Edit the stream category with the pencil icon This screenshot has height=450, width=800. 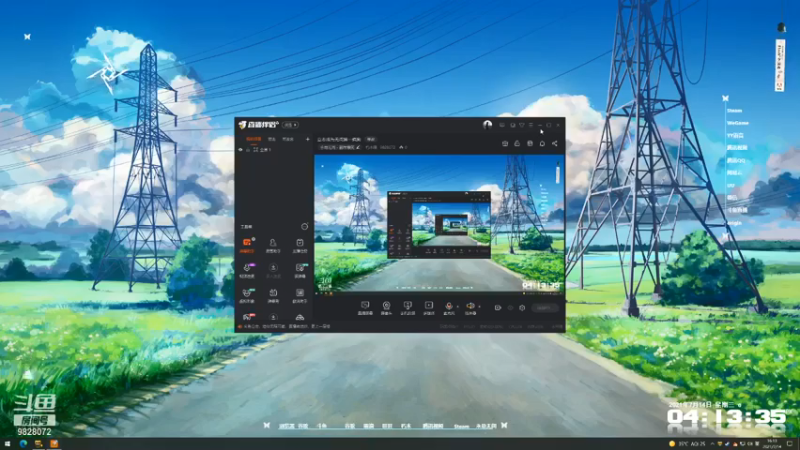click(358, 147)
